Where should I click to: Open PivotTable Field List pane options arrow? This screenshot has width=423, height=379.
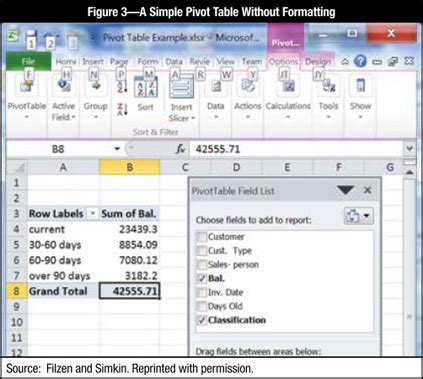pos(345,190)
